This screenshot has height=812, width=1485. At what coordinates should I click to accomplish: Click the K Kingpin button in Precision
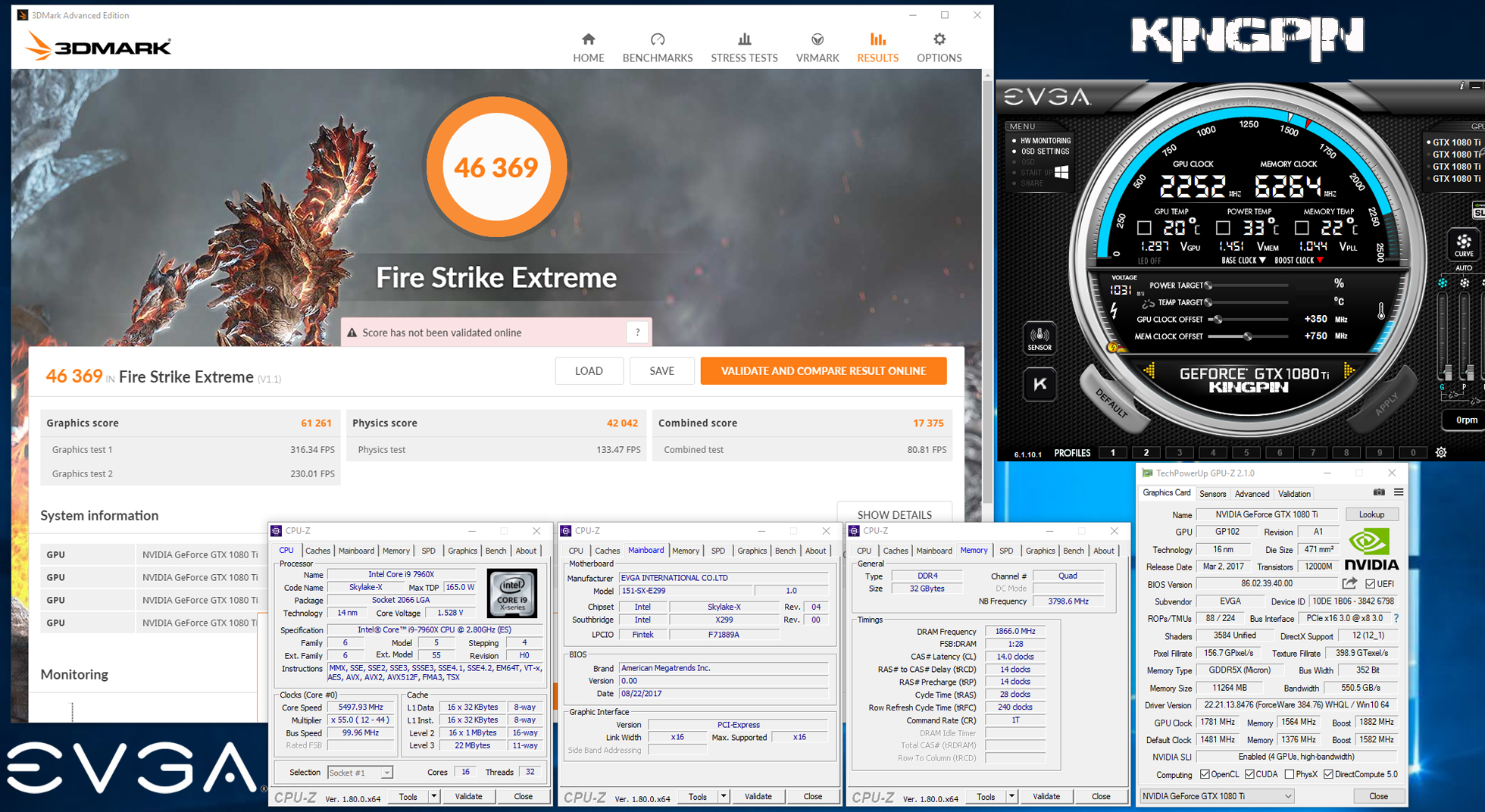[x=1039, y=384]
